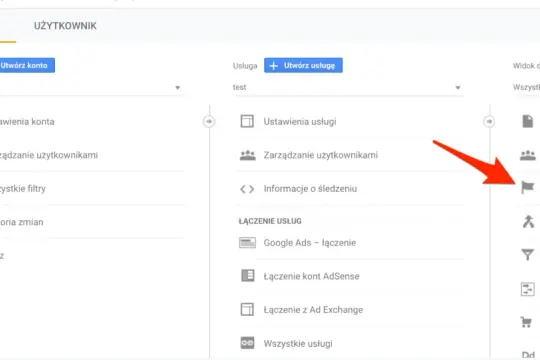This screenshot has height=360, width=540.
Task: Click the arrow connector between account and property columns
Action: (209, 121)
